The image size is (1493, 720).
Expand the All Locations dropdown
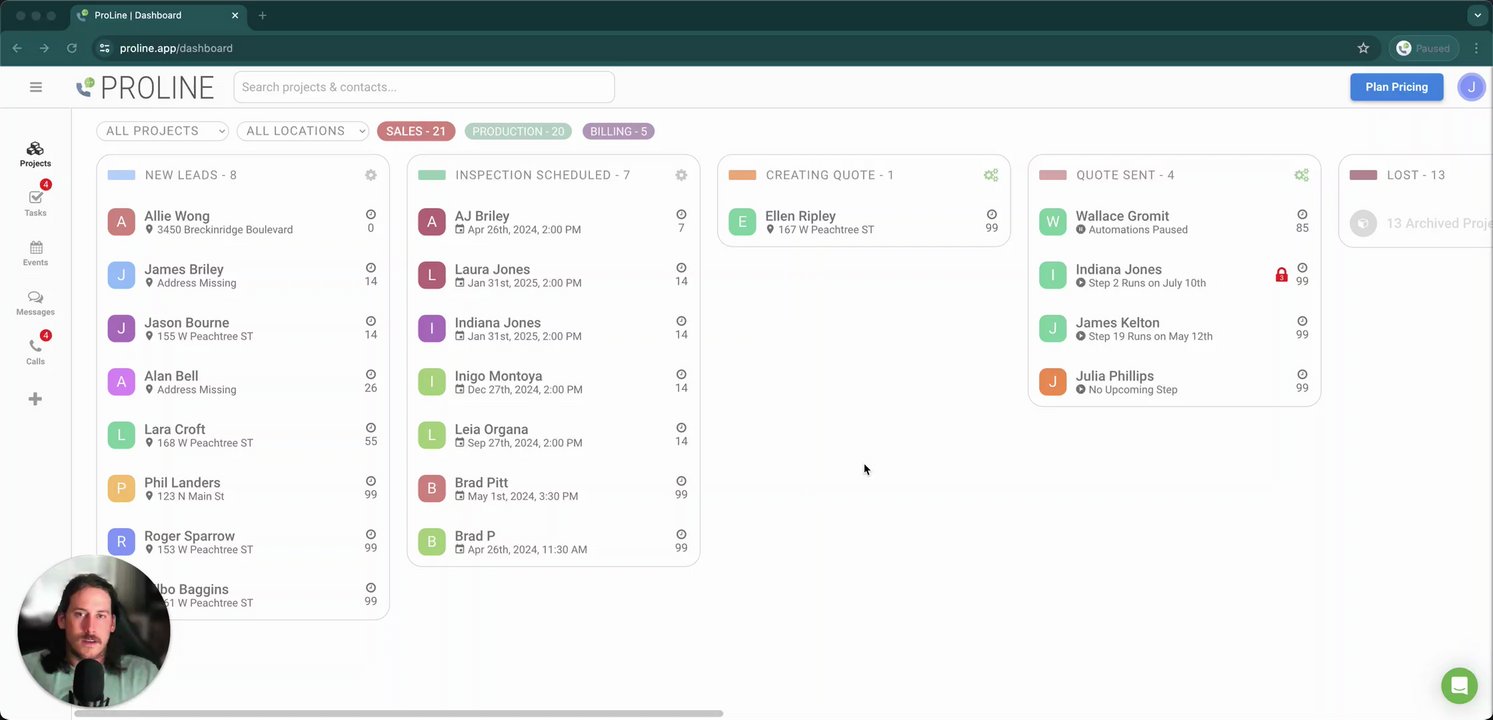303,131
